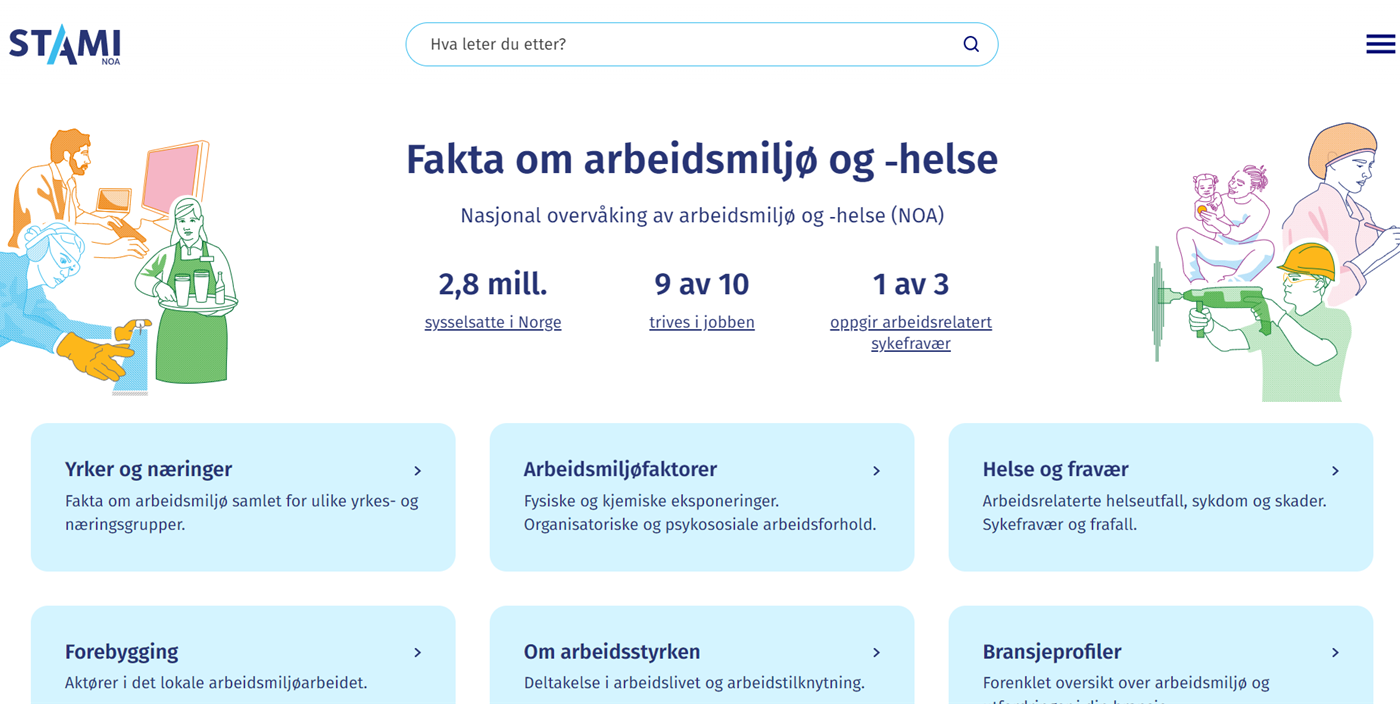Viewport: 1400px width, 706px height.
Task: Open 'oppgir arbeidsrelatert sykefravær' link
Action: [911, 332]
